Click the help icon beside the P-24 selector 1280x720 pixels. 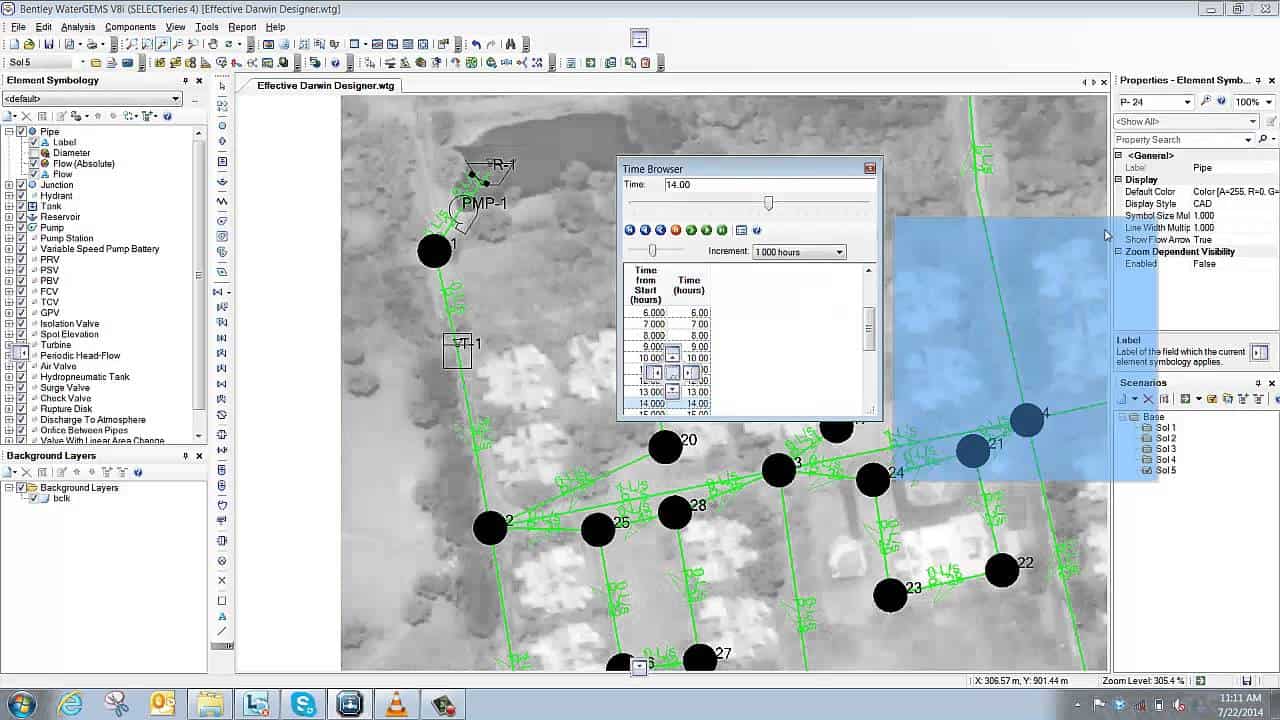click(1221, 102)
